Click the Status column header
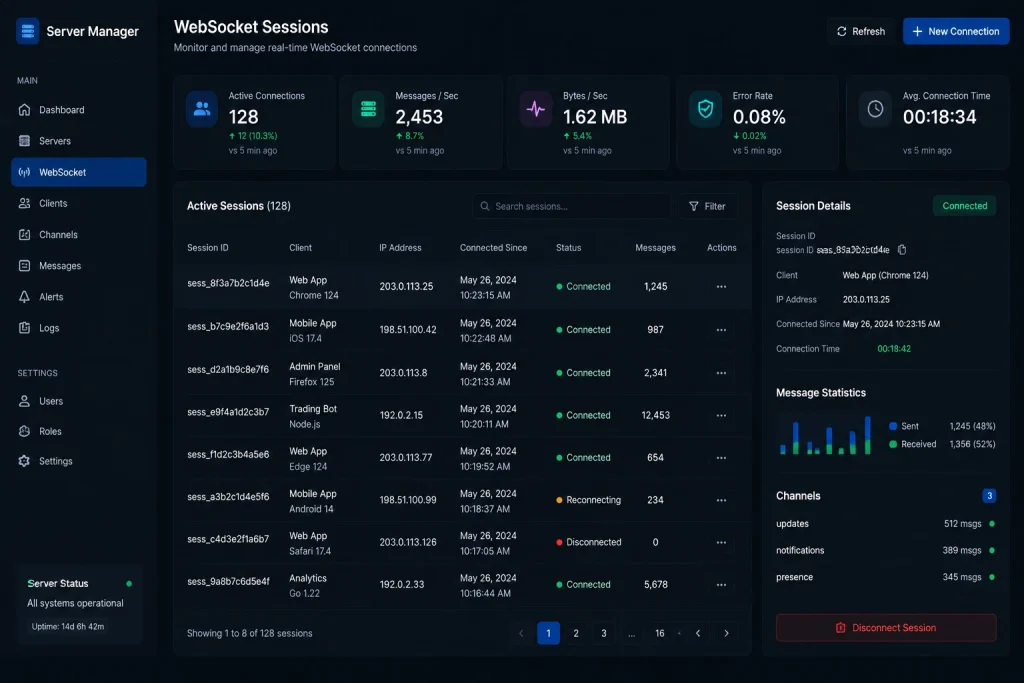Image resolution: width=1024 pixels, height=683 pixels. click(x=568, y=248)
